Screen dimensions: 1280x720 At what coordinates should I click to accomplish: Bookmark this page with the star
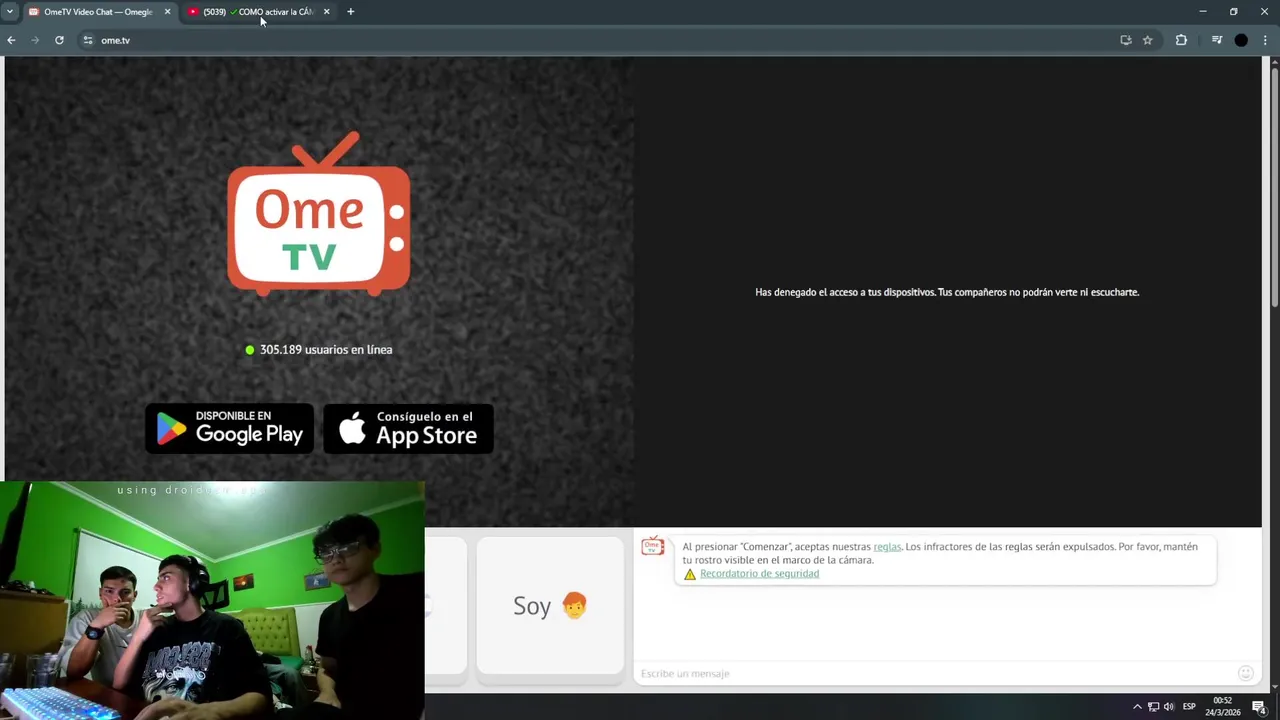1148,40
